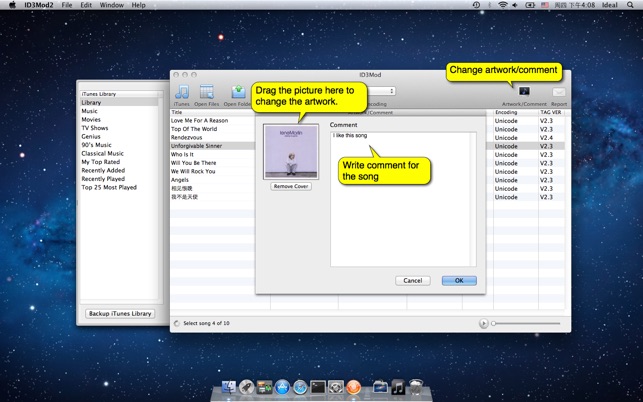The height and width of the screenshot is (402, 643).
Task: Open the Help menu
Action: 138,5
